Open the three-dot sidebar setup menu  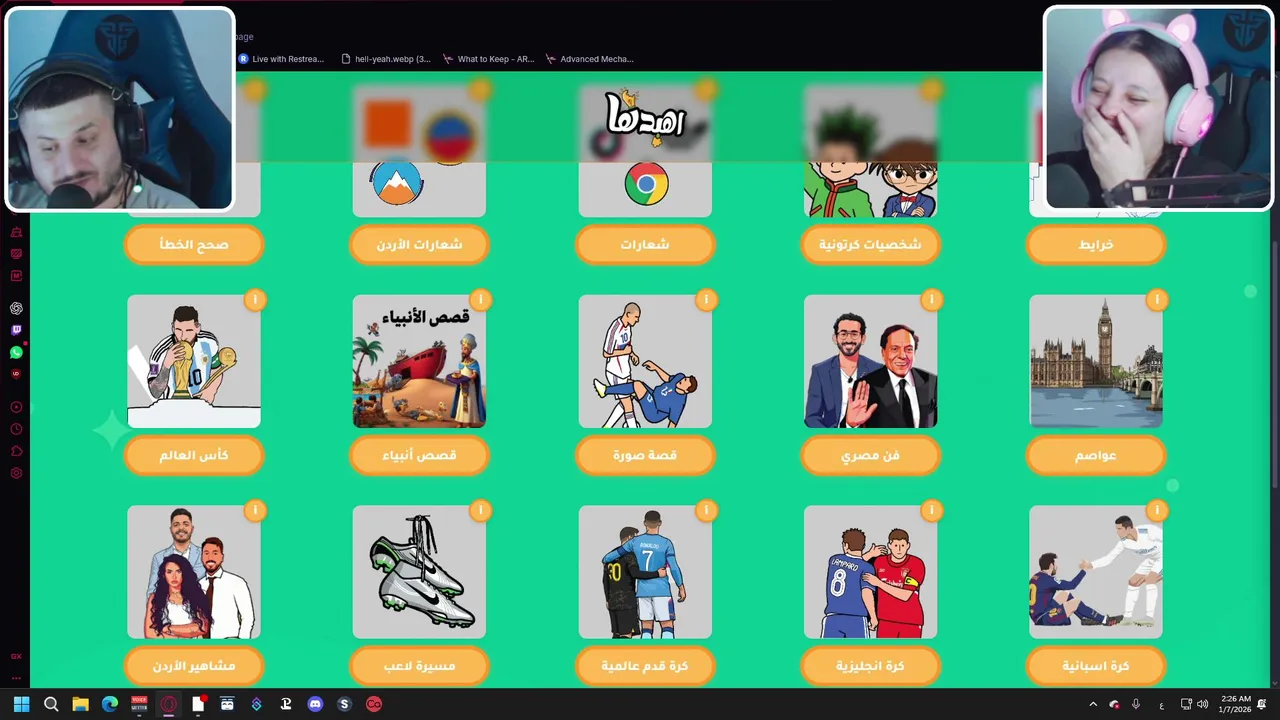pyautogui.click(x=16, y=678)
